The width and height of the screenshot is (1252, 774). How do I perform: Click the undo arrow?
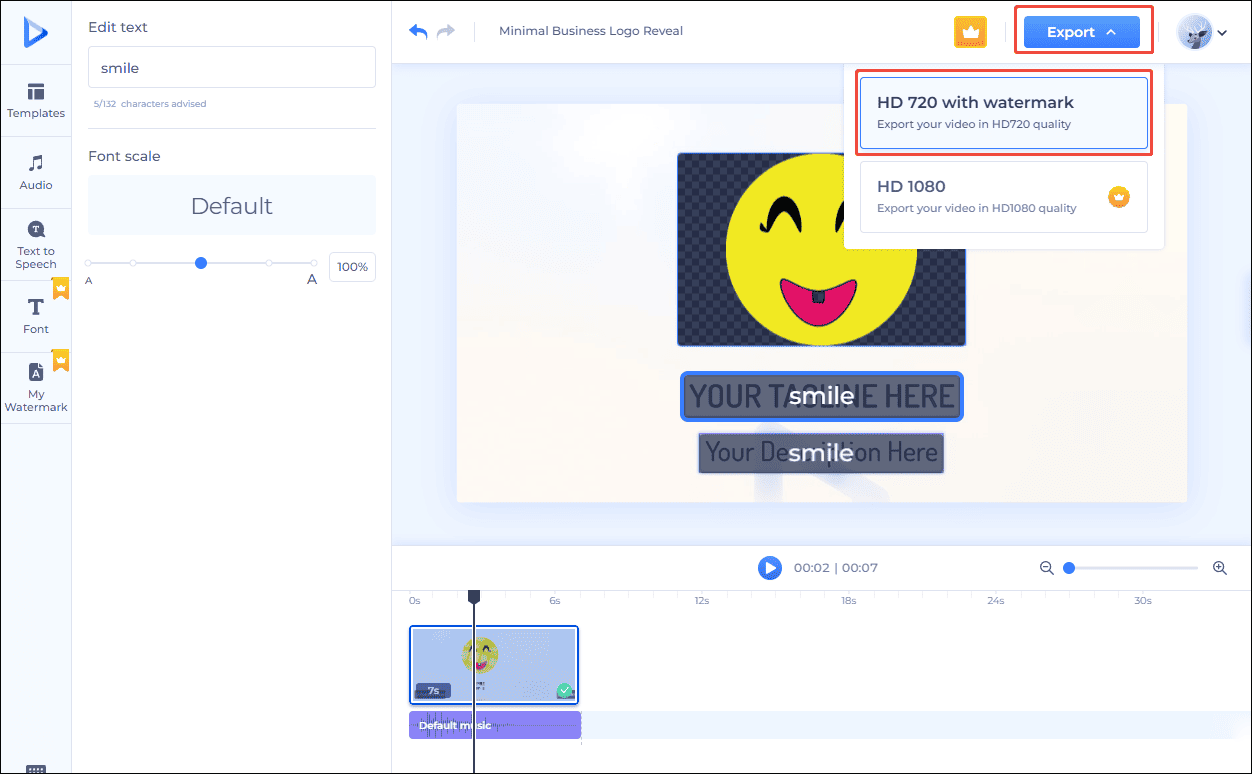tap(417, 31)
